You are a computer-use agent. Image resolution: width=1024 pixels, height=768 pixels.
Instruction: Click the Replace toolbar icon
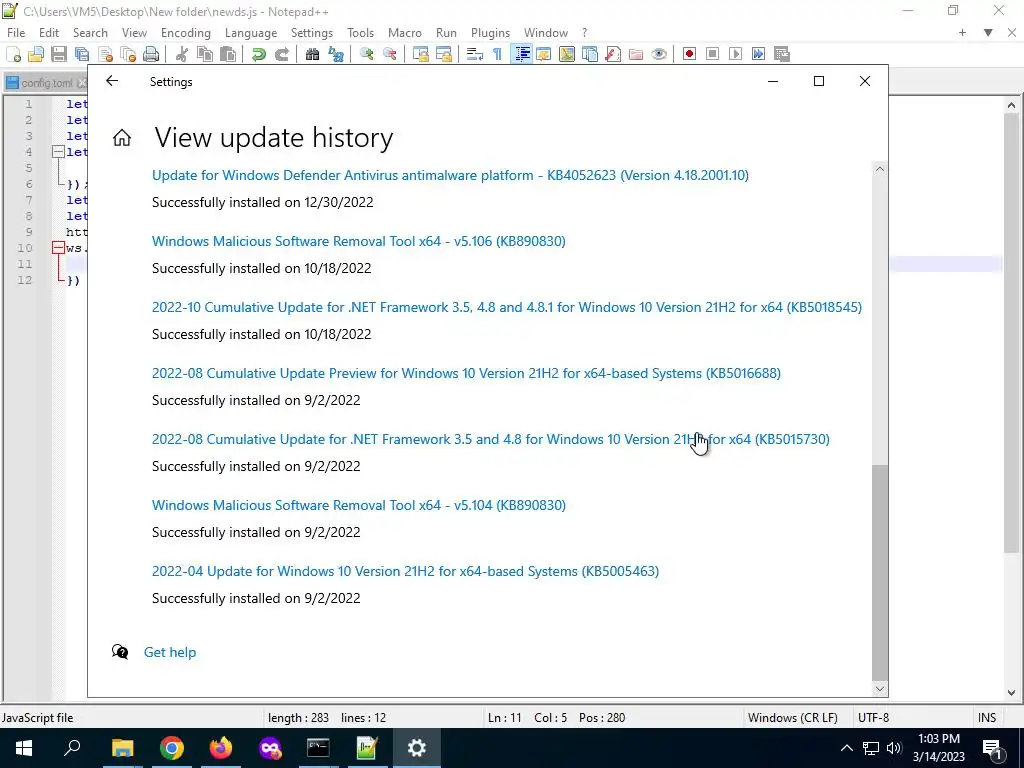(x=336, y=54)
